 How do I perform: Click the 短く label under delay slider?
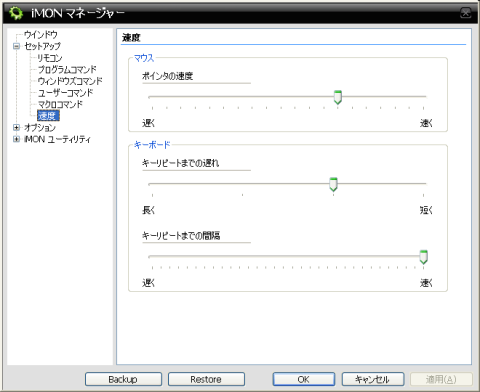tap(426, 210)
